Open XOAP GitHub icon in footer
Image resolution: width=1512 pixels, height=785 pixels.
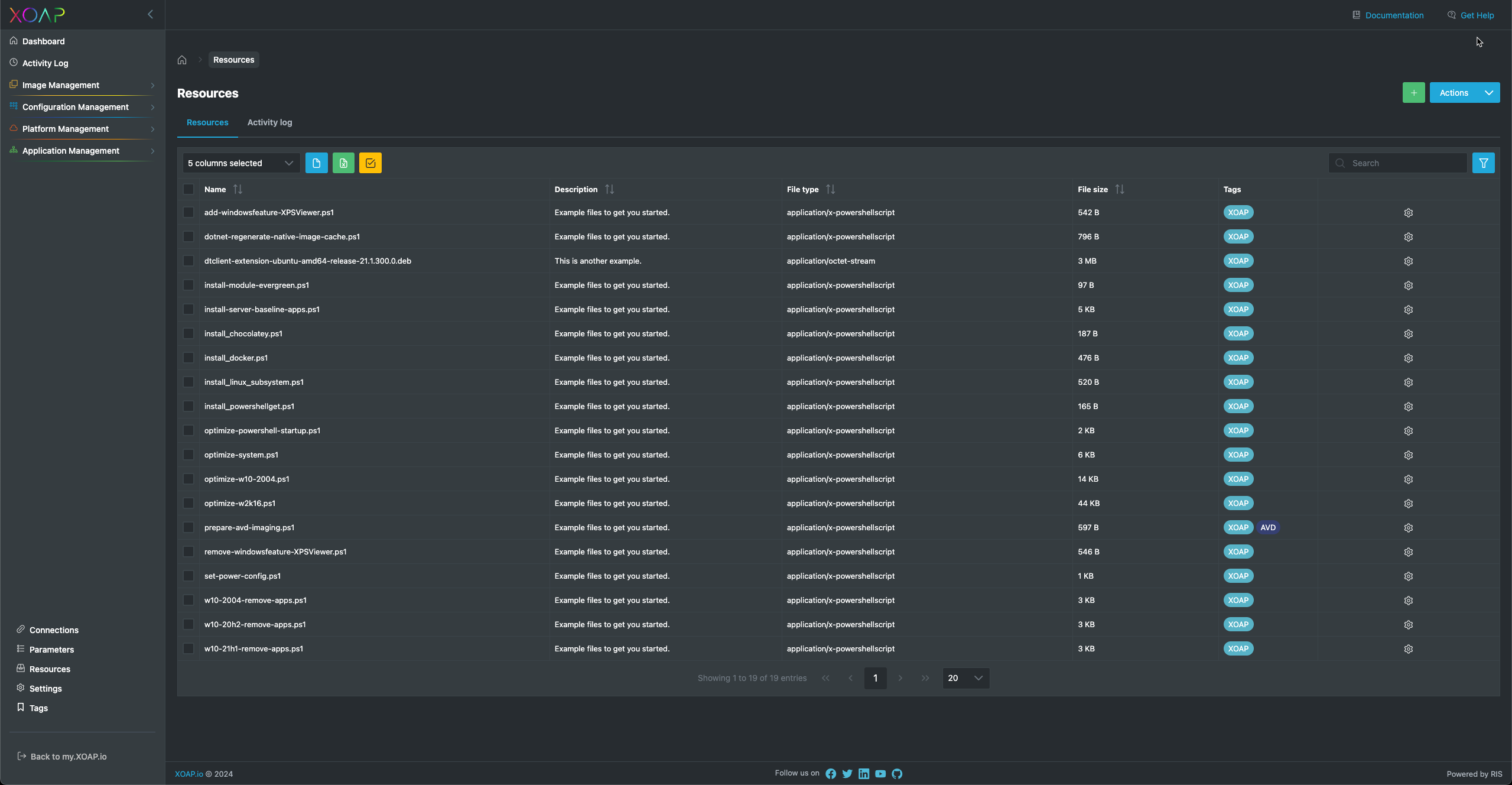[x=897, y=774]
